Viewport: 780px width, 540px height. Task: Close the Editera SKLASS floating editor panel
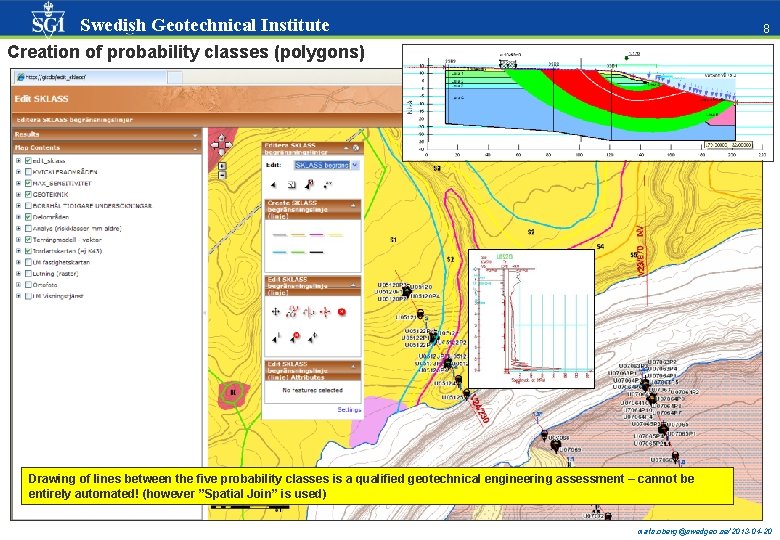pos(356,148)
